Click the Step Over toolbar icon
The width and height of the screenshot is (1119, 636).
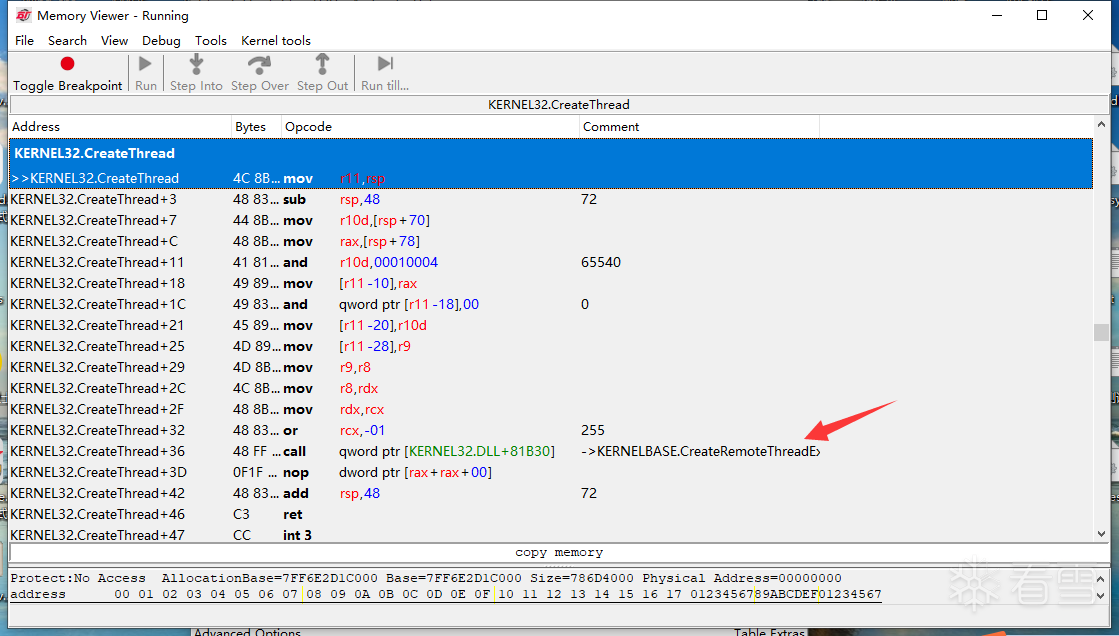259,64
